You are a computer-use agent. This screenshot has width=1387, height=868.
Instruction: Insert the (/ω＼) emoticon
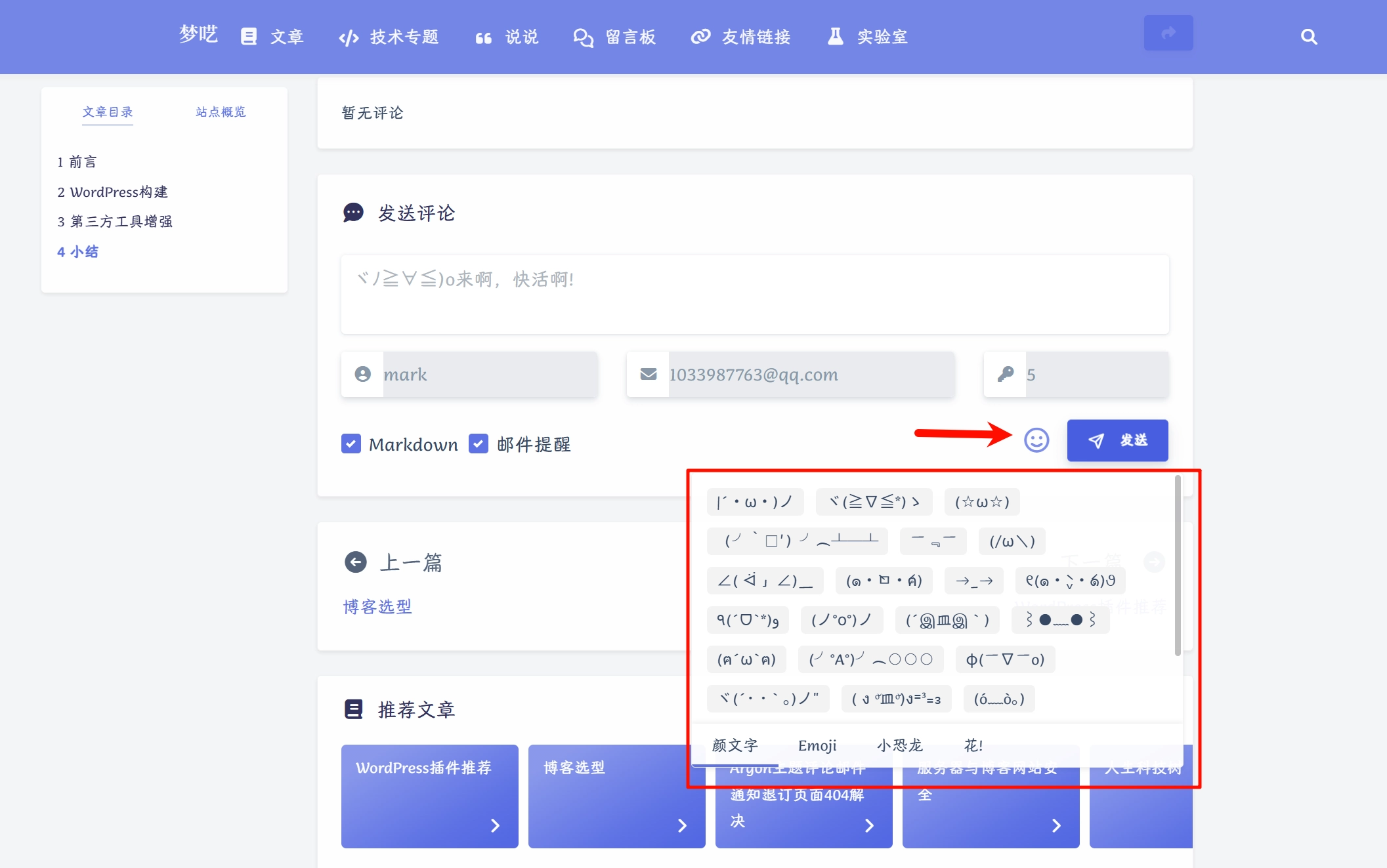point(1012,541)
